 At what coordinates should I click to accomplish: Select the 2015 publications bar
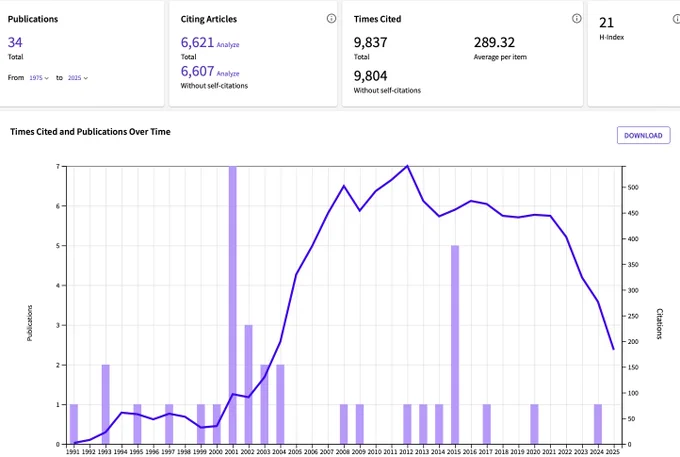[x=455, y=345]
